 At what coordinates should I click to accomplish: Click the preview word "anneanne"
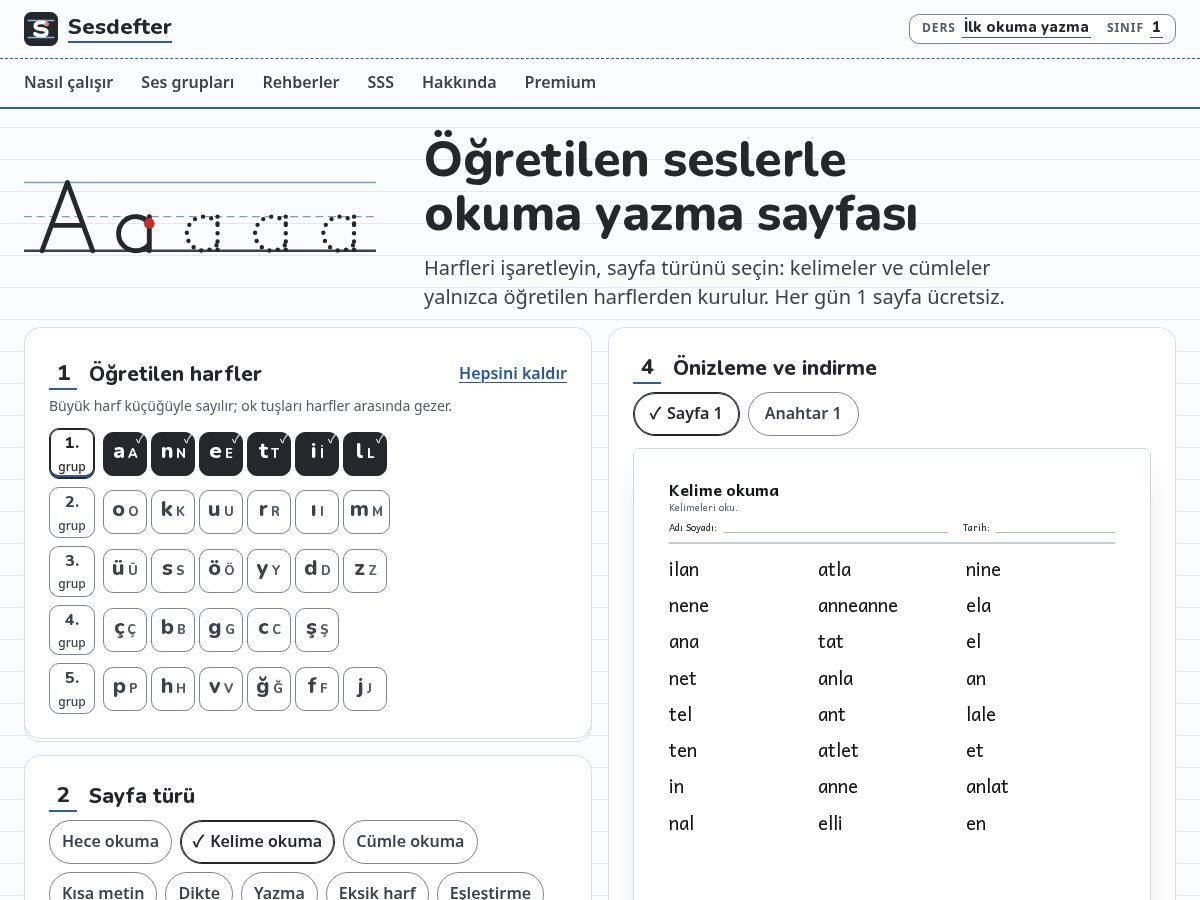pyautogui.click(x=858, y=605)
